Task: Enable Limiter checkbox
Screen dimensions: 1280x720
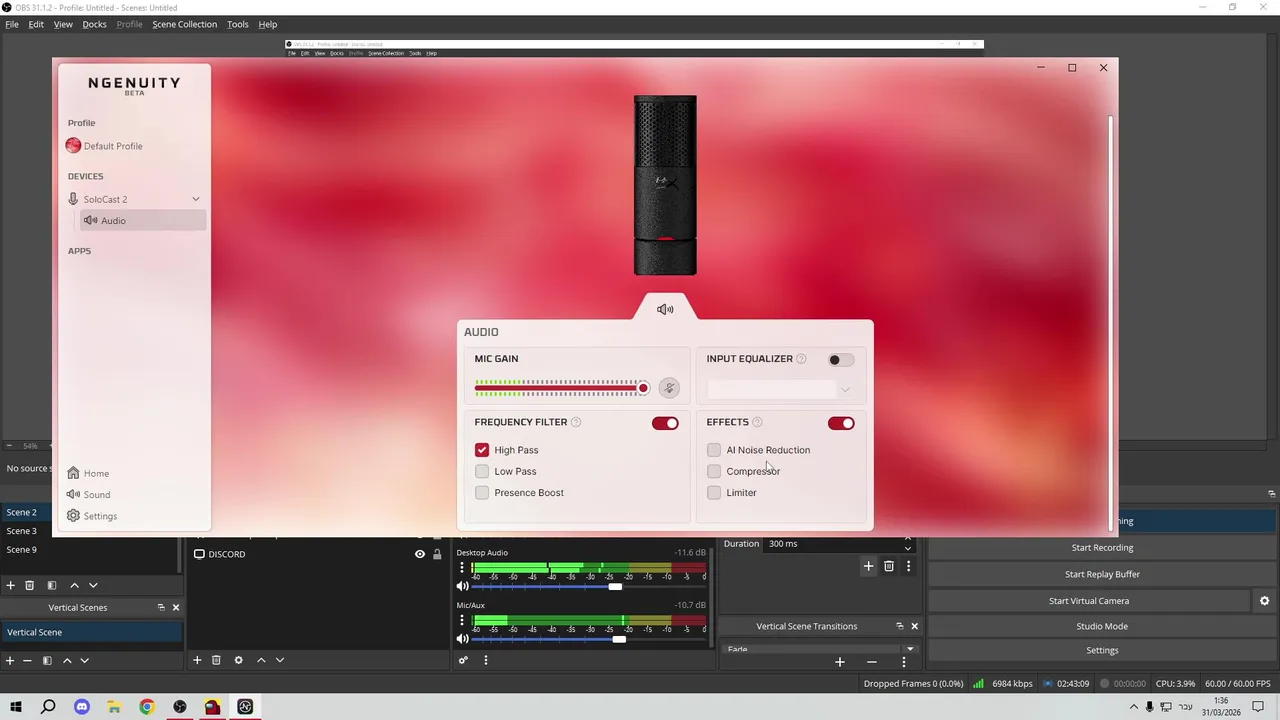Action: point(714,492)
